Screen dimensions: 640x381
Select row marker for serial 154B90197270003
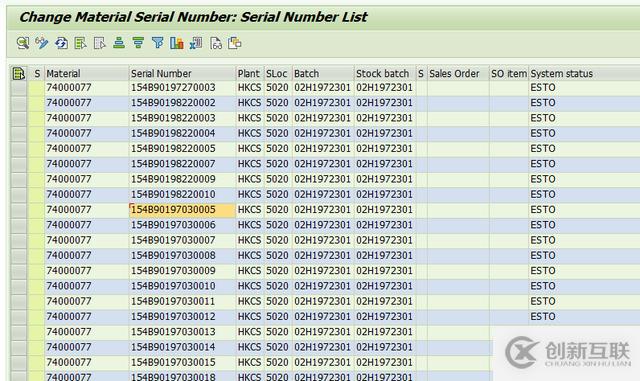pos(19,88)
